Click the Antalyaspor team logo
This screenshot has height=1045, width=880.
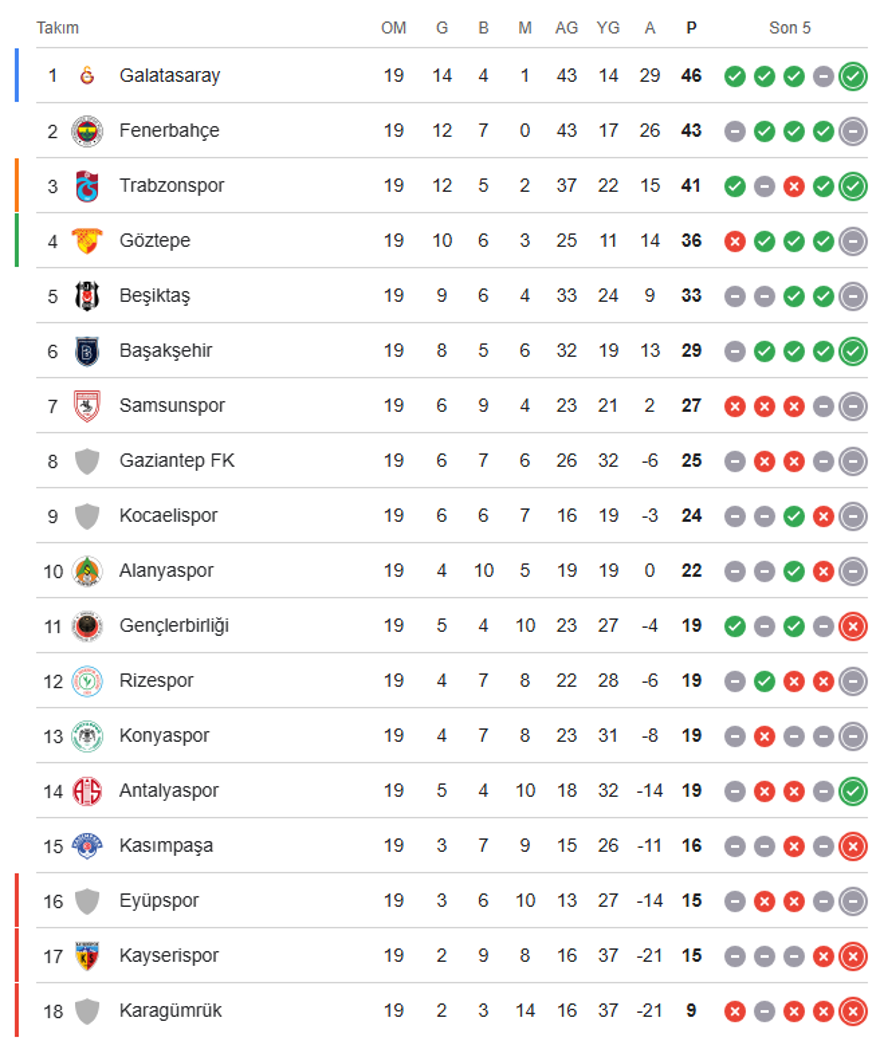click(x=87, y=791)
